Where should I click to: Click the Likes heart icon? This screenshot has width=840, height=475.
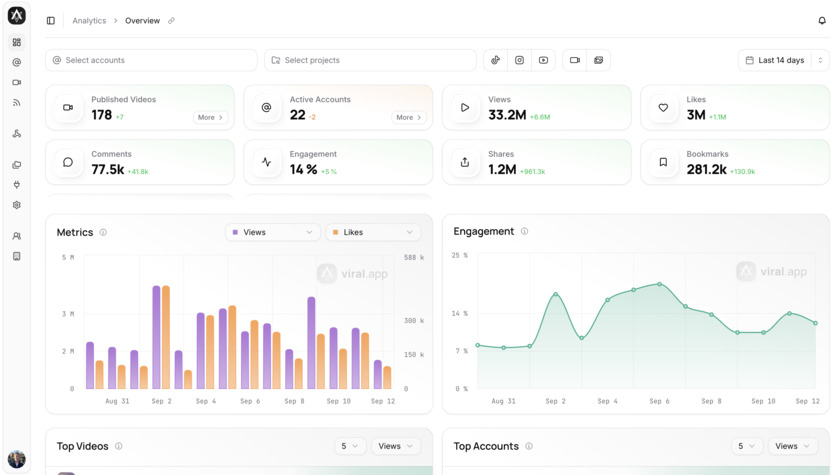[x=663, y=108]
